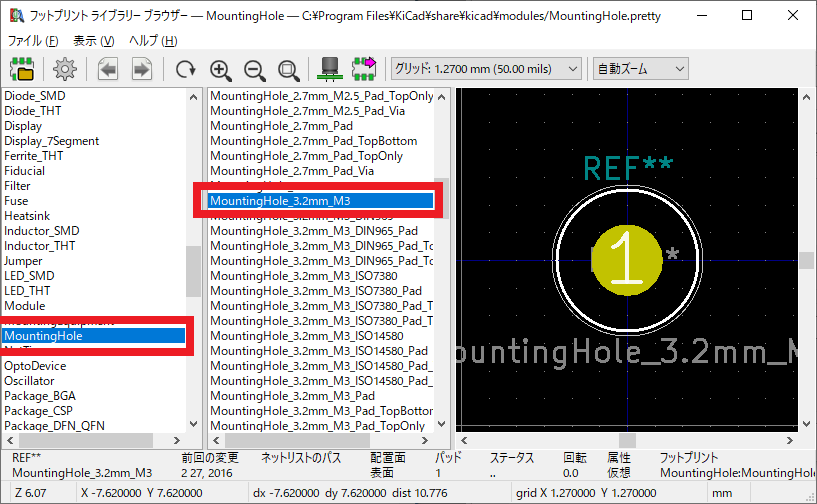This screenshot has width=817, height=504.
Task: Show the next footprint arrow
Action: 142,69
